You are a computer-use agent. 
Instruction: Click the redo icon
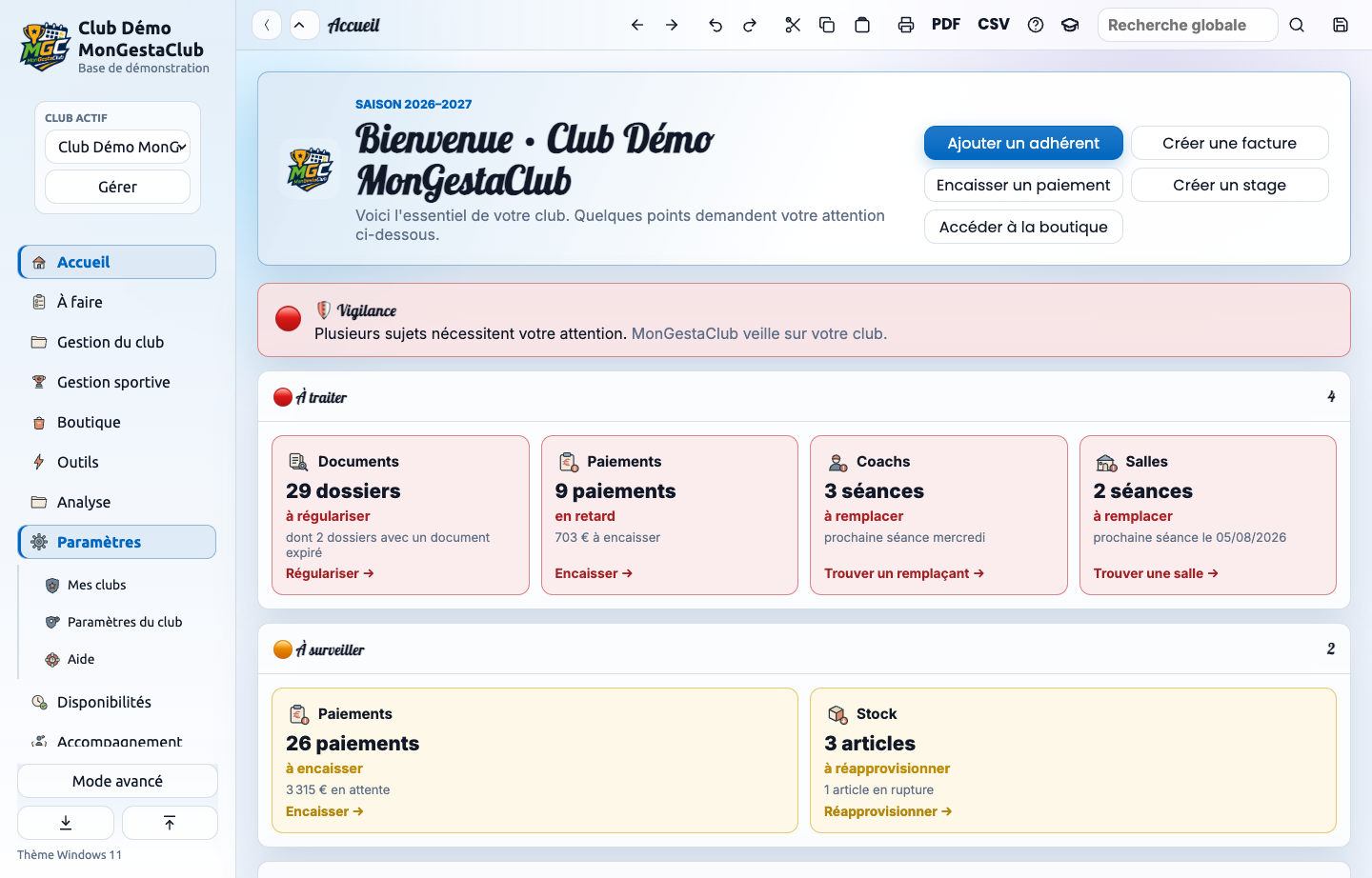pyautogui.click(x=750, y=25)
